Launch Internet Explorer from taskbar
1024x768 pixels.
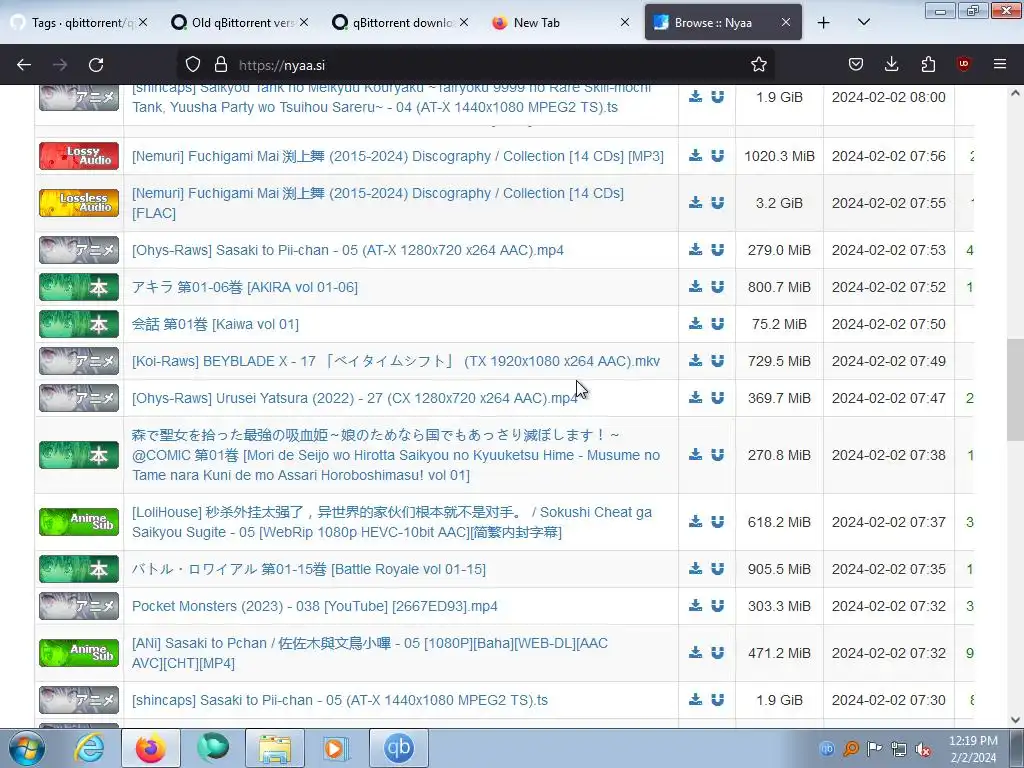click(x=89, y=748)
